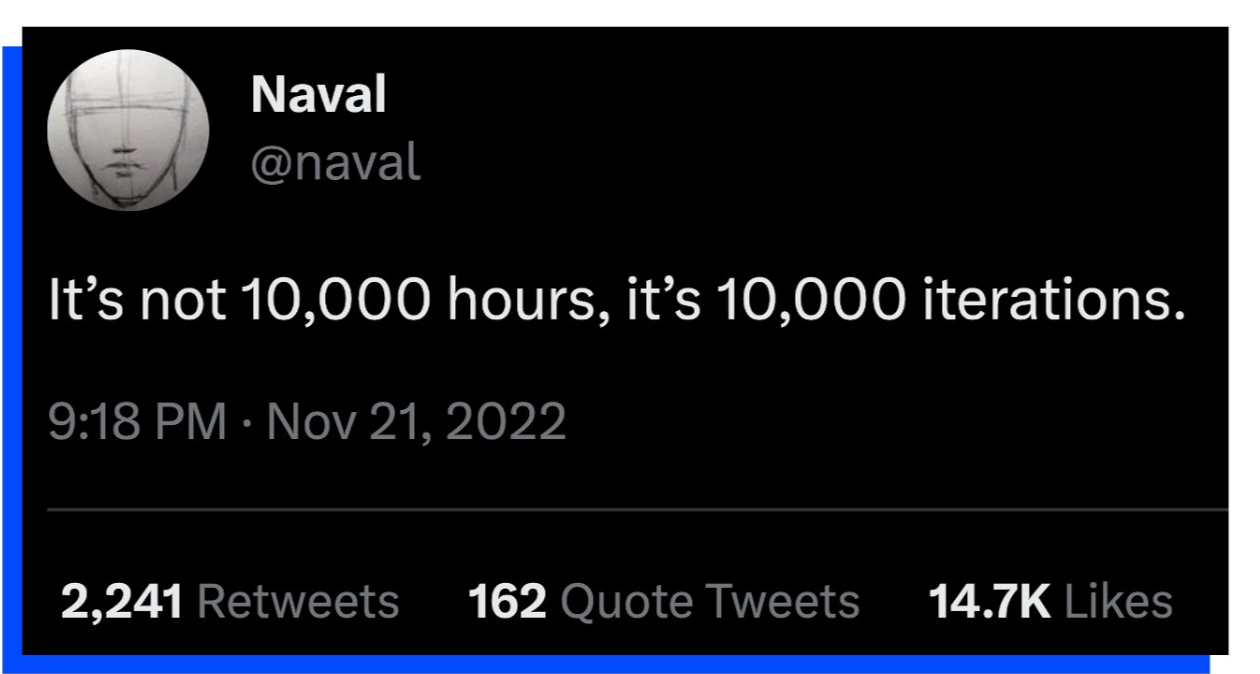Click the 2,241 retweet count number

click(121, 602)
